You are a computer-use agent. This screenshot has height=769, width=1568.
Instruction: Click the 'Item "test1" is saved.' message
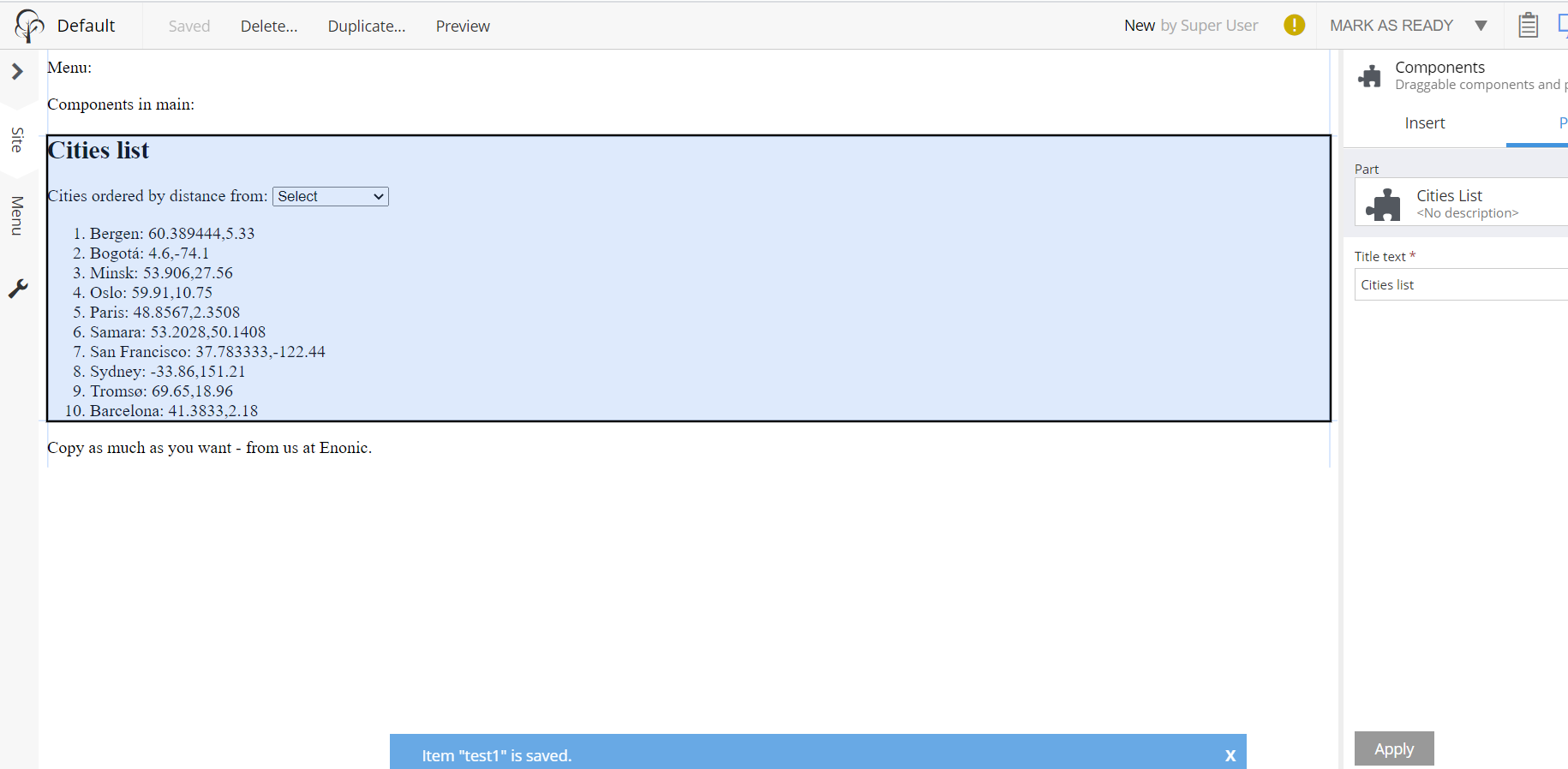pos(496,755)
